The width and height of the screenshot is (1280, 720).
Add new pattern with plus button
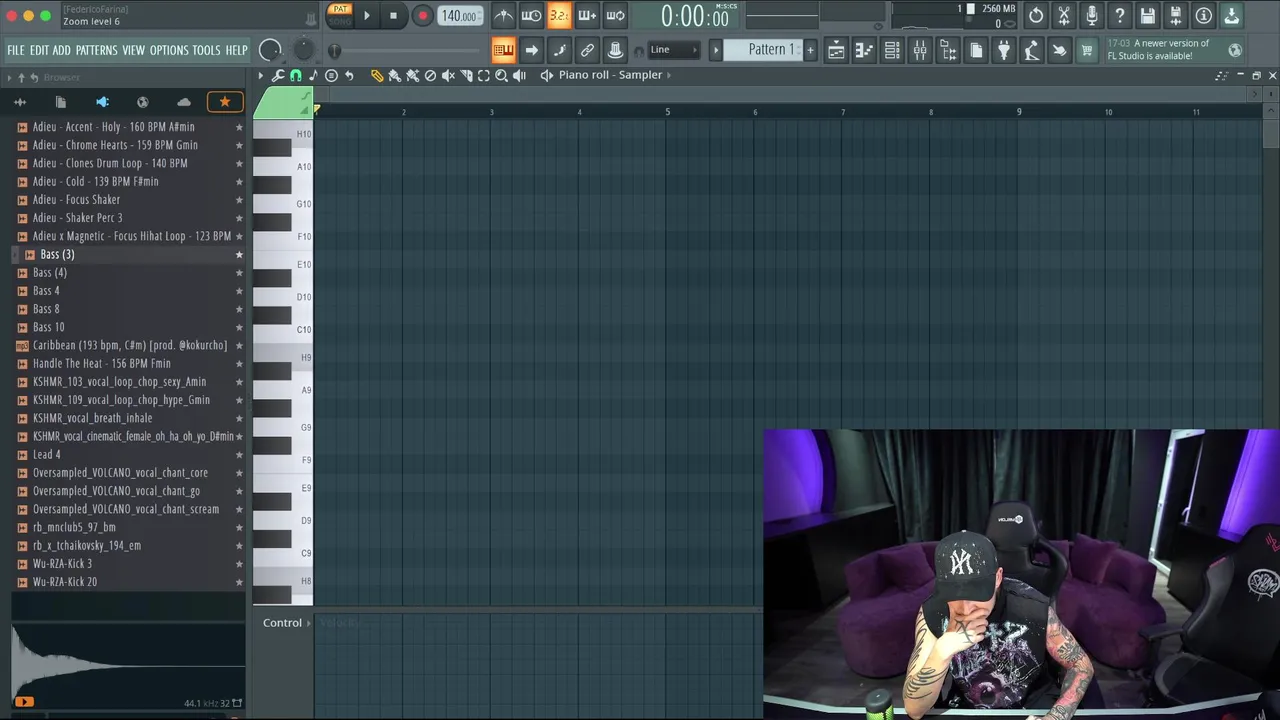click(810, 50)
